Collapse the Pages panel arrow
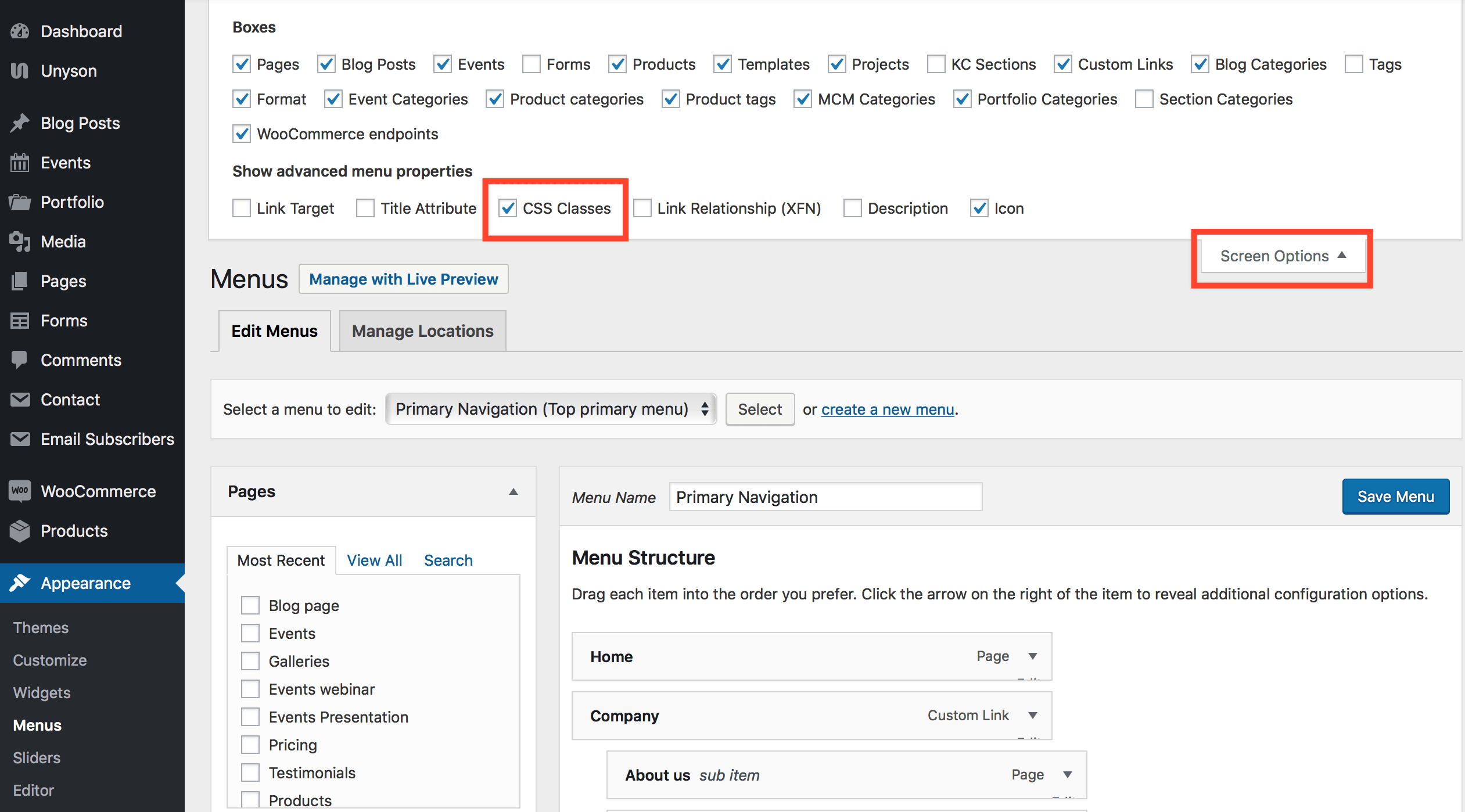The image size is (1465, 812). click(x=514, y=492)
